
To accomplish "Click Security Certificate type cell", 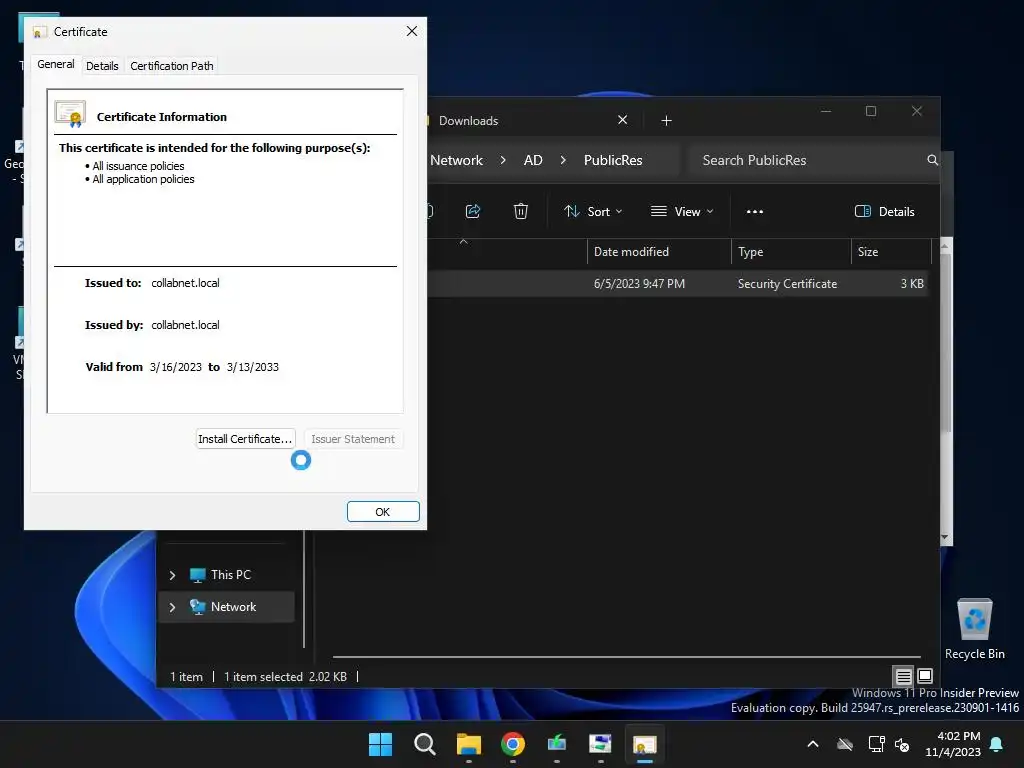I will (787, 283).
